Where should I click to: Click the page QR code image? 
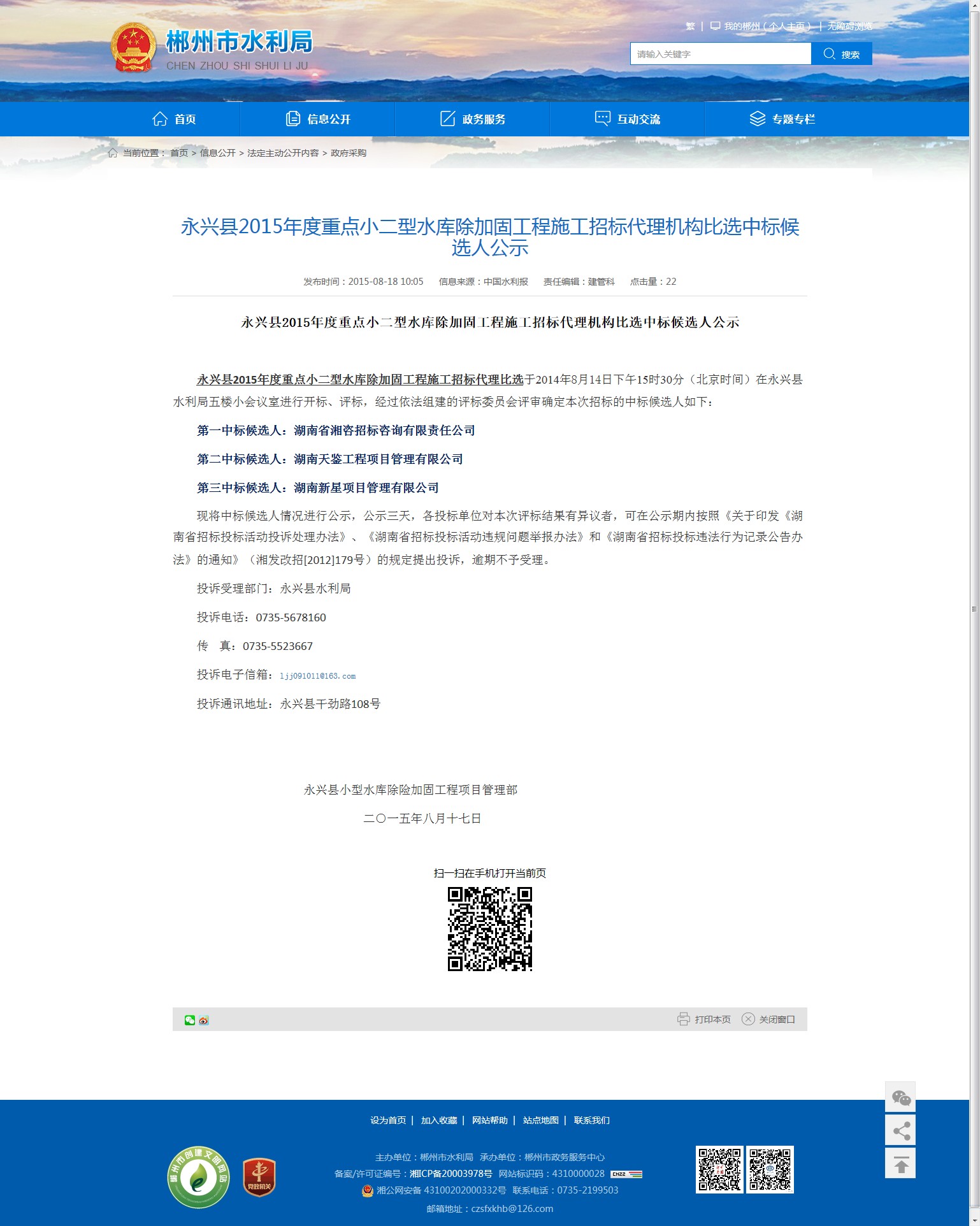click(x=489, y=929)
